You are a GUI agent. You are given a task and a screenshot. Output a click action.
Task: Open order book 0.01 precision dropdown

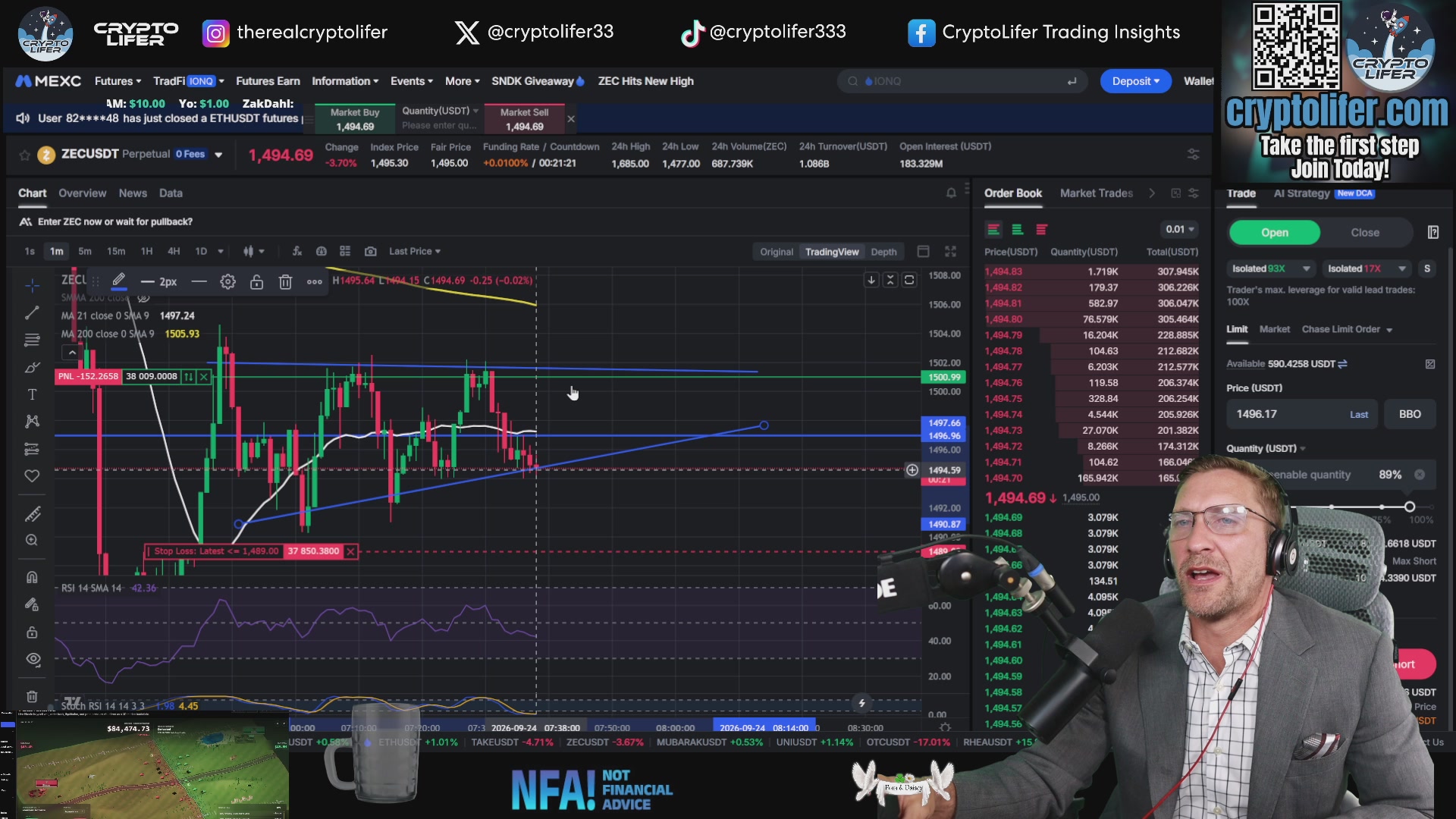(1179, 229)
